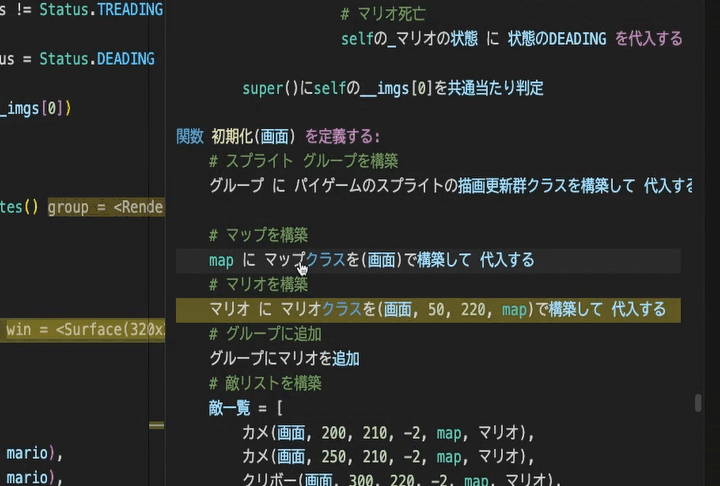Image resolution: width=720 pixels, height=486 pixels.
Task: Click the comment '# グループに追加'
Action: (x=265, y=334)
